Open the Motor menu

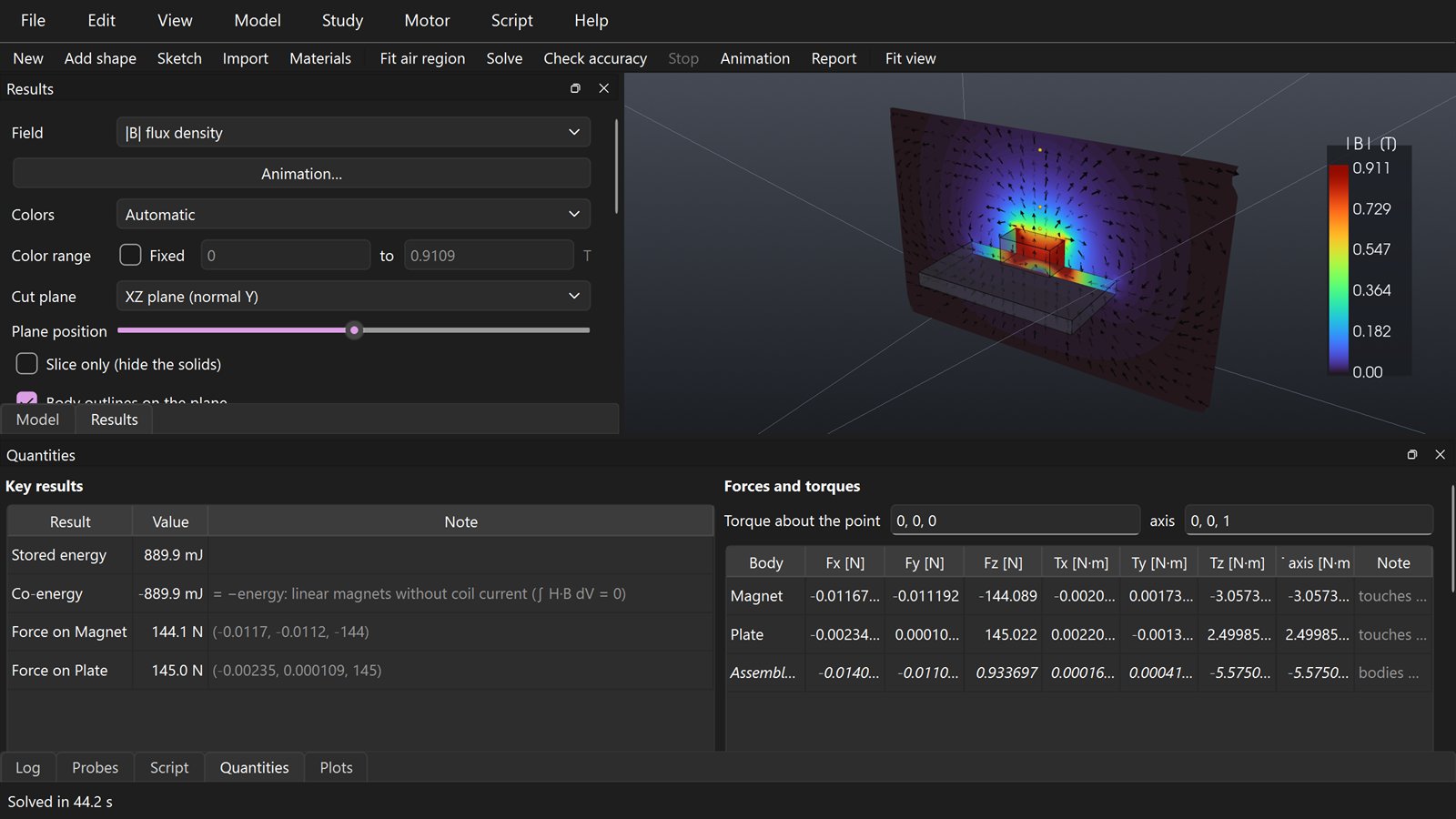[x=427, y=20]
